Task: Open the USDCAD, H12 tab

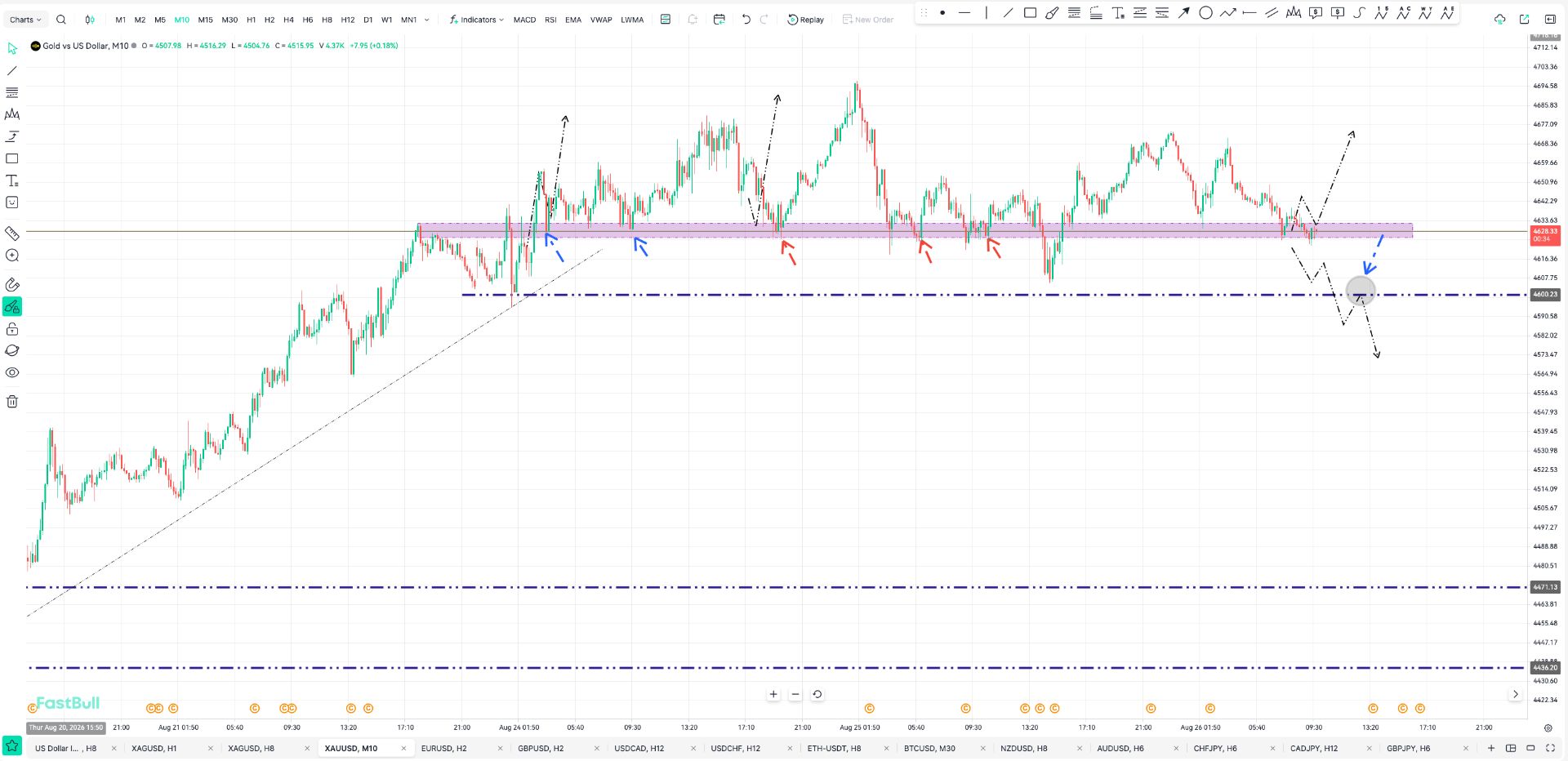Action: pos(639,748)
